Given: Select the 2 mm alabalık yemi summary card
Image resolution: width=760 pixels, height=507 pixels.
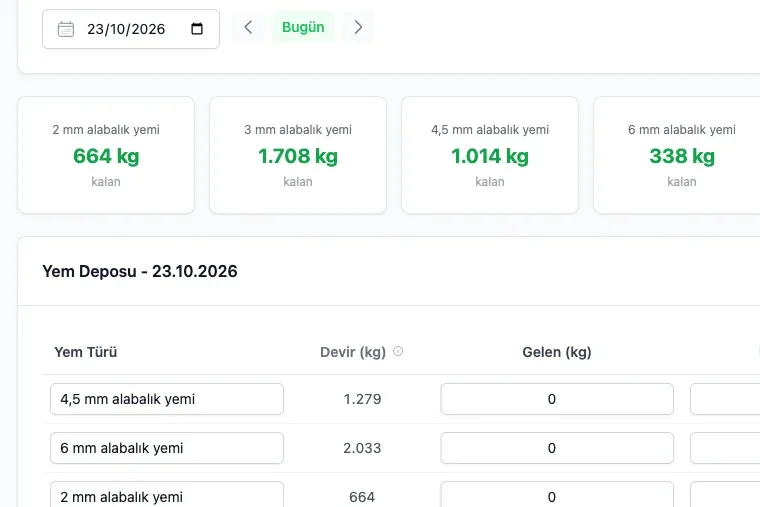Looking at the screenshot, I should pos(106,155).
